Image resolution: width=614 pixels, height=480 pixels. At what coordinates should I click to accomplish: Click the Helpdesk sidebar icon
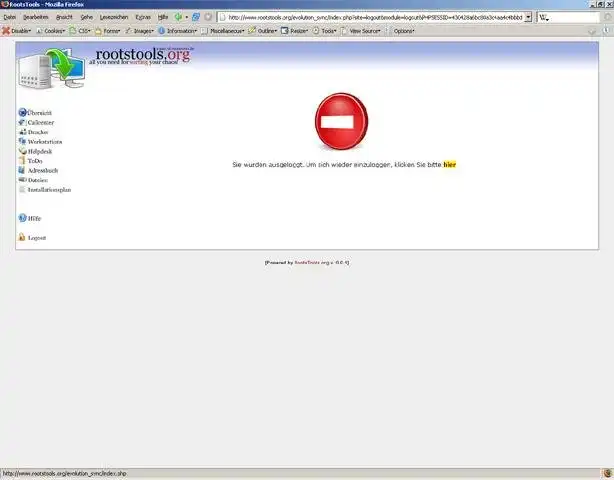coord(23,151)
